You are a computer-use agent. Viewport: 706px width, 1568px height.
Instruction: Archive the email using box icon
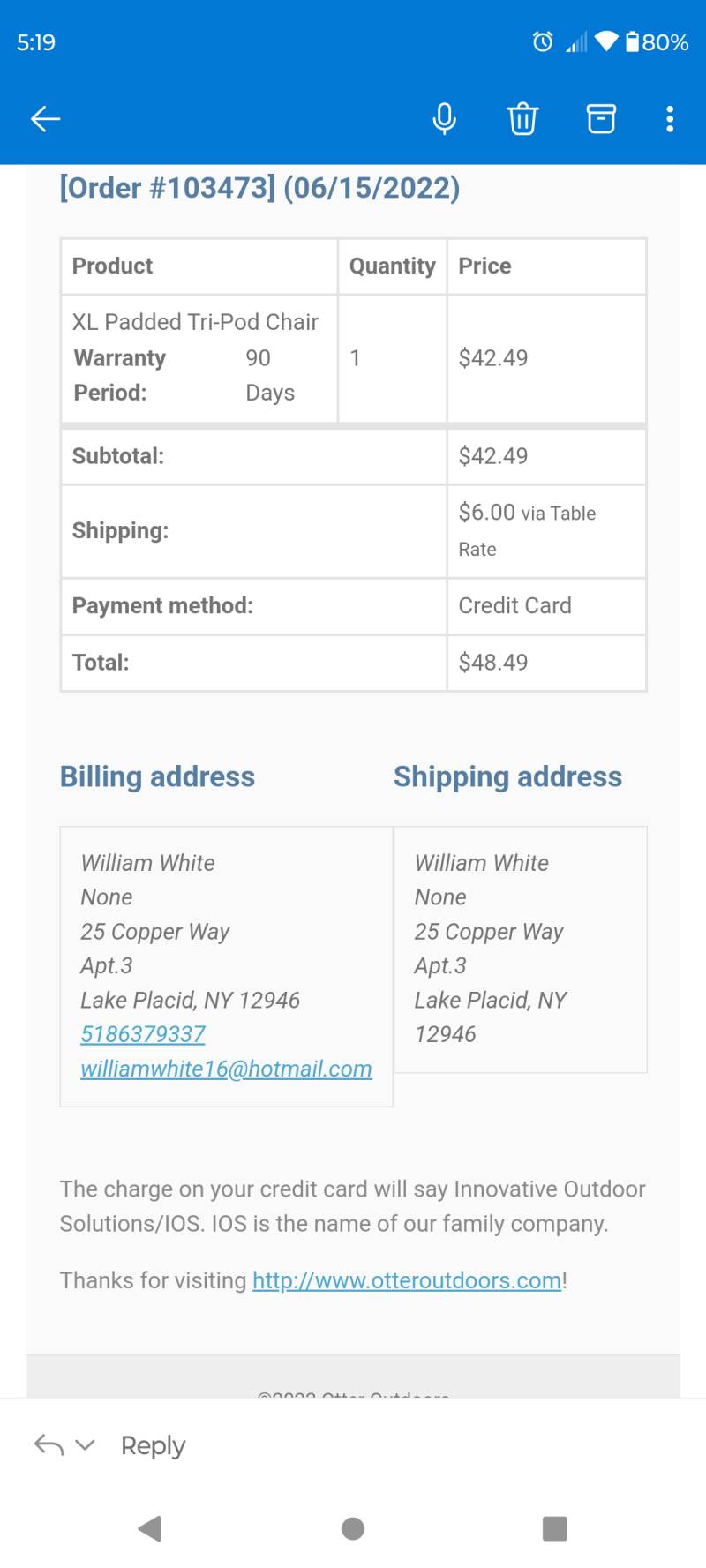(601, 118)
